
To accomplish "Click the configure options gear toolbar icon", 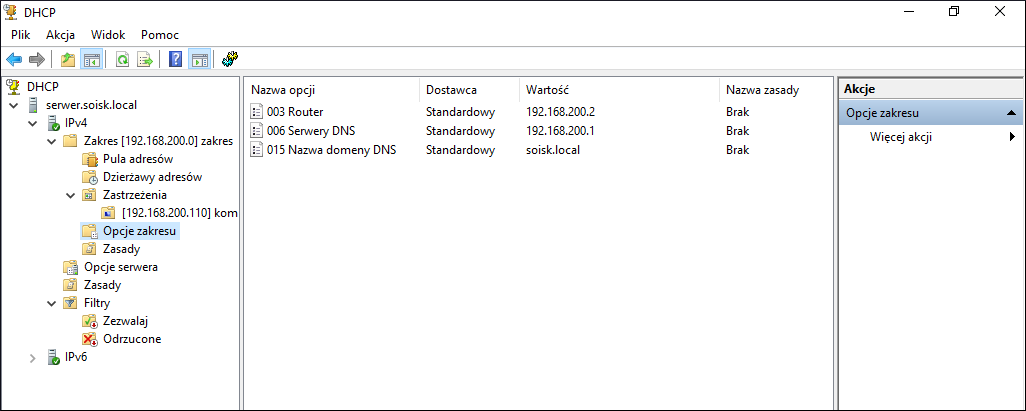I will tap(230, 60).
